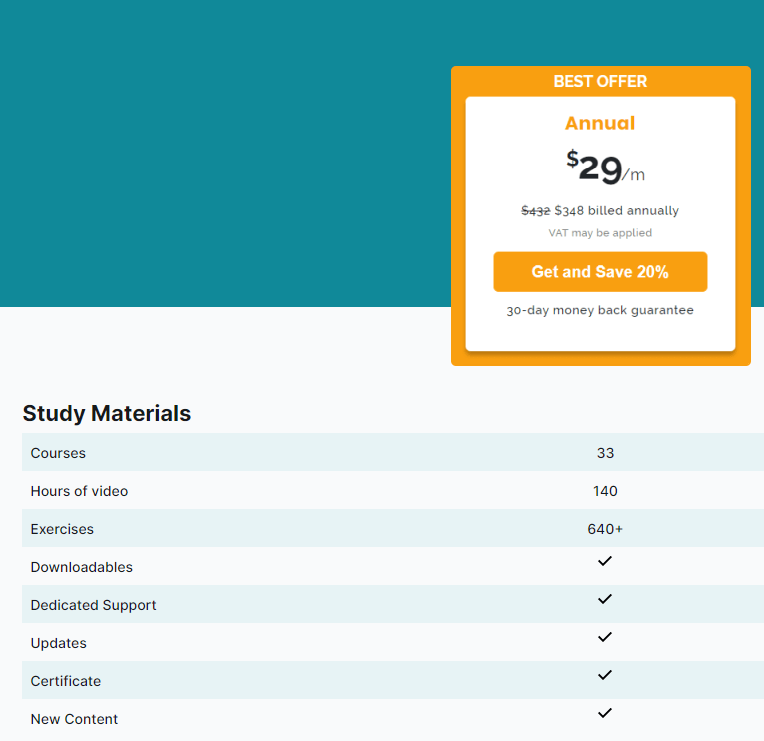Click the BEST OFFER banner label

tap(600, 82)
